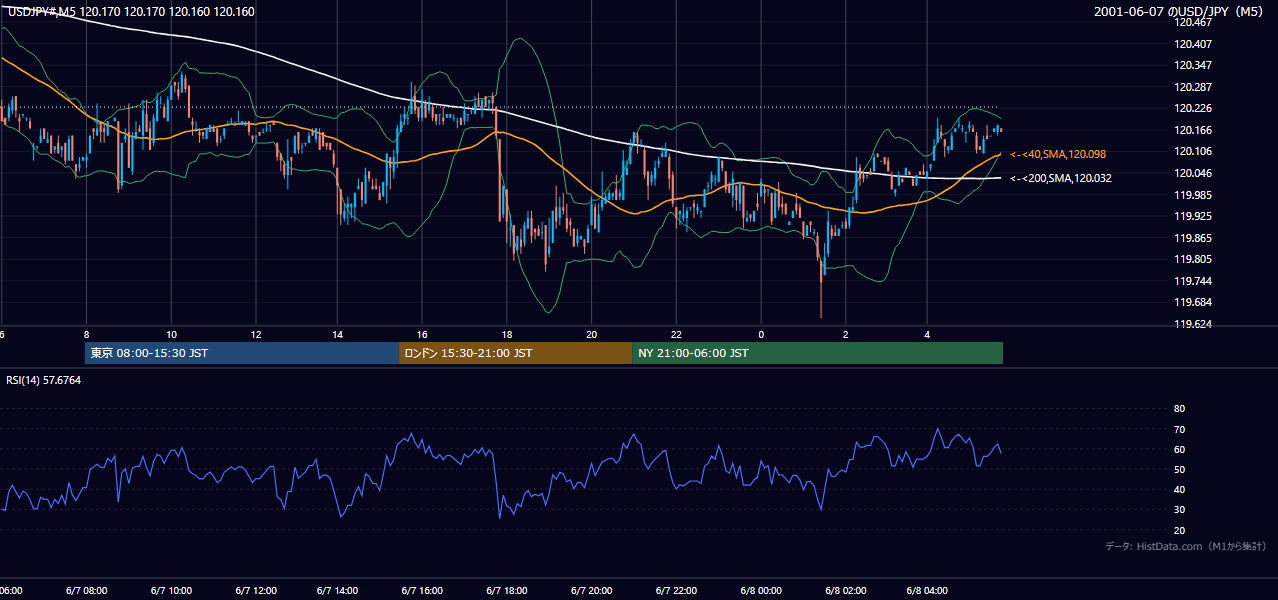1278x600 pixels.
Task: Click the RSI 70 level label
Action: [x=1179, y=429]
